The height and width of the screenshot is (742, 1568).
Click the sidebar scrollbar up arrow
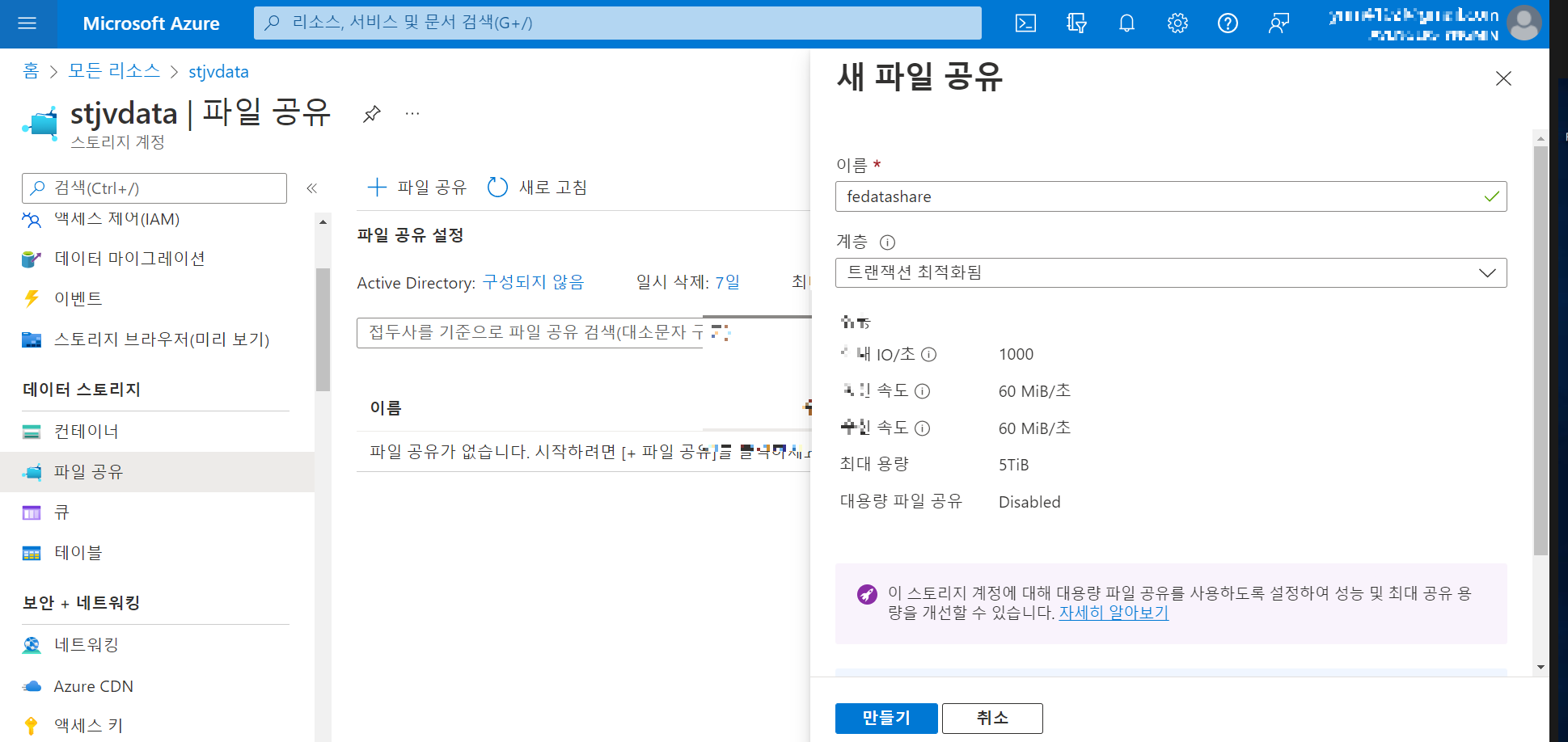pyautogui.click(x=323, y=221)
